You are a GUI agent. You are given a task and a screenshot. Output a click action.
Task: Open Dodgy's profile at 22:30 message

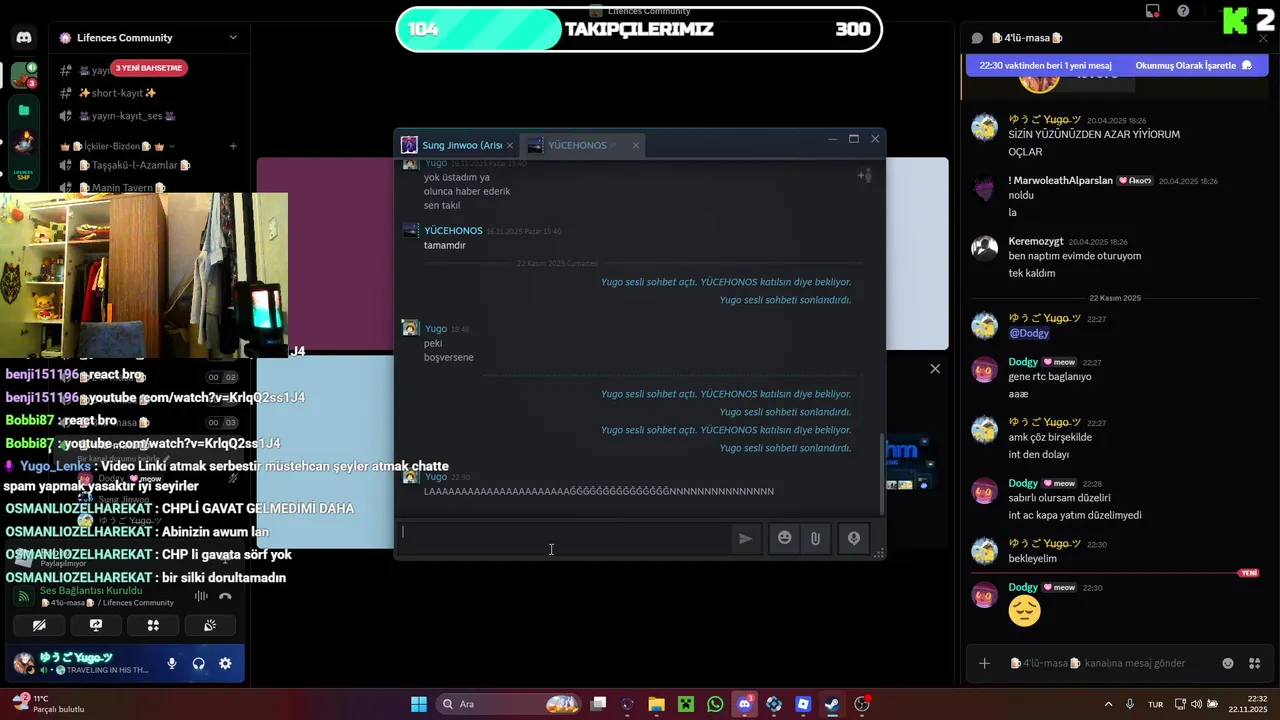click(x=1022, y=587)
